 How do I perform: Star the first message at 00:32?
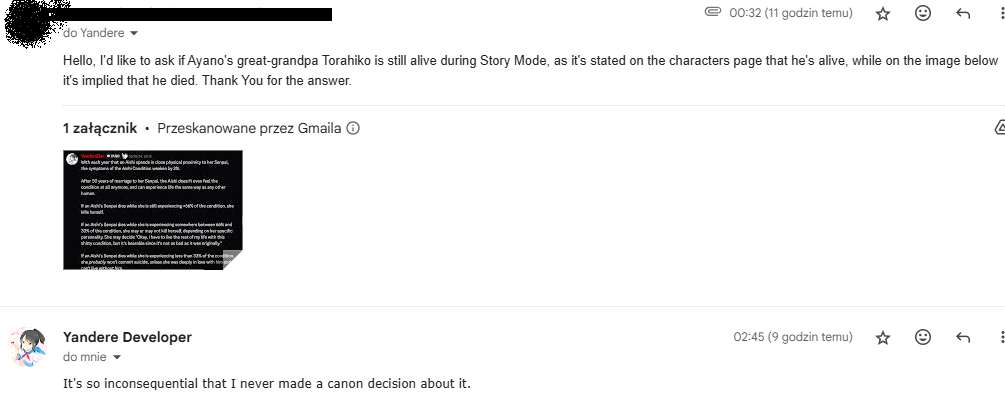tap(883, 14)
